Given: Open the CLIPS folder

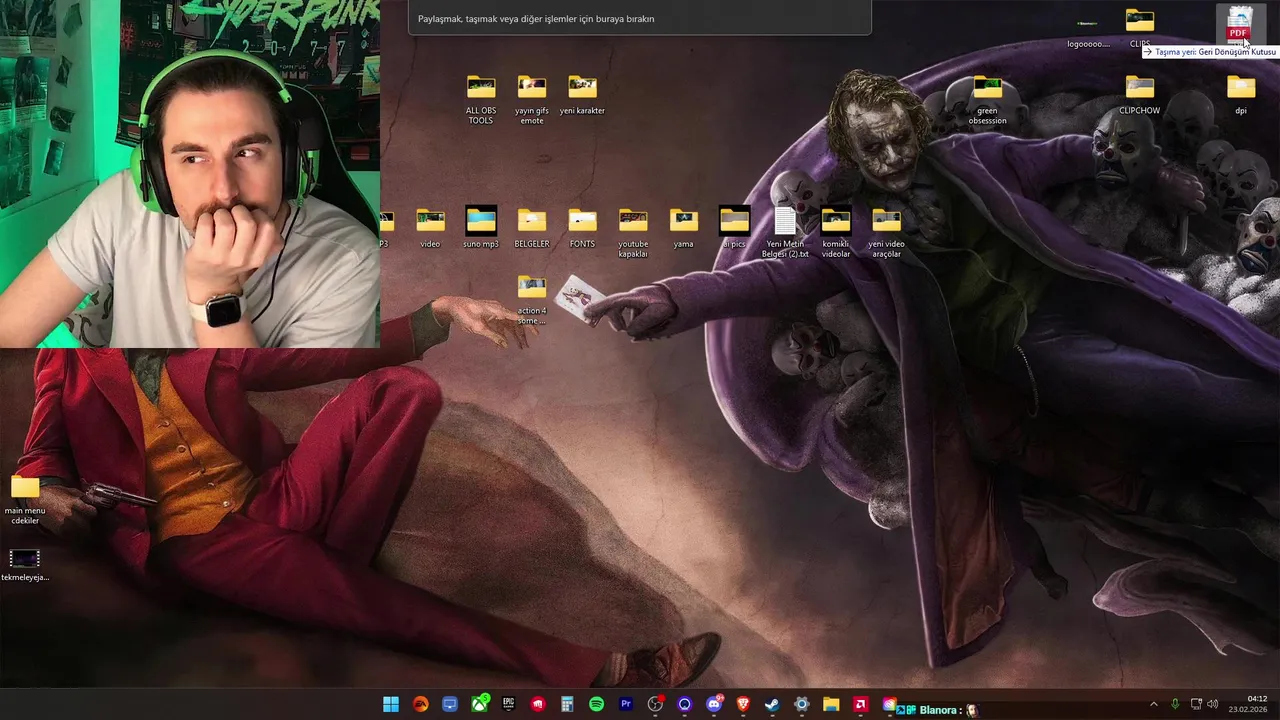Looking at the screenshot, I should (1139, 28).
